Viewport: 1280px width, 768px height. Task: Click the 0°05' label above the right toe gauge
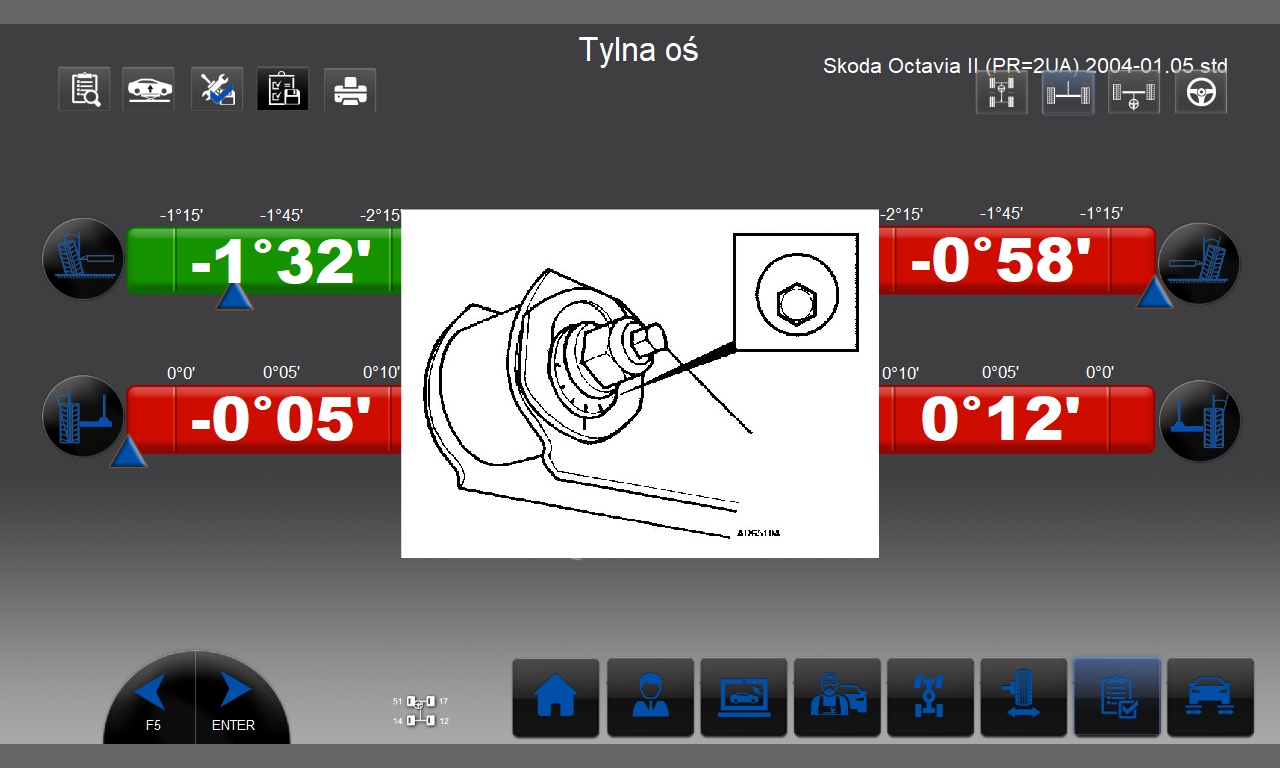coord(1000,373)
